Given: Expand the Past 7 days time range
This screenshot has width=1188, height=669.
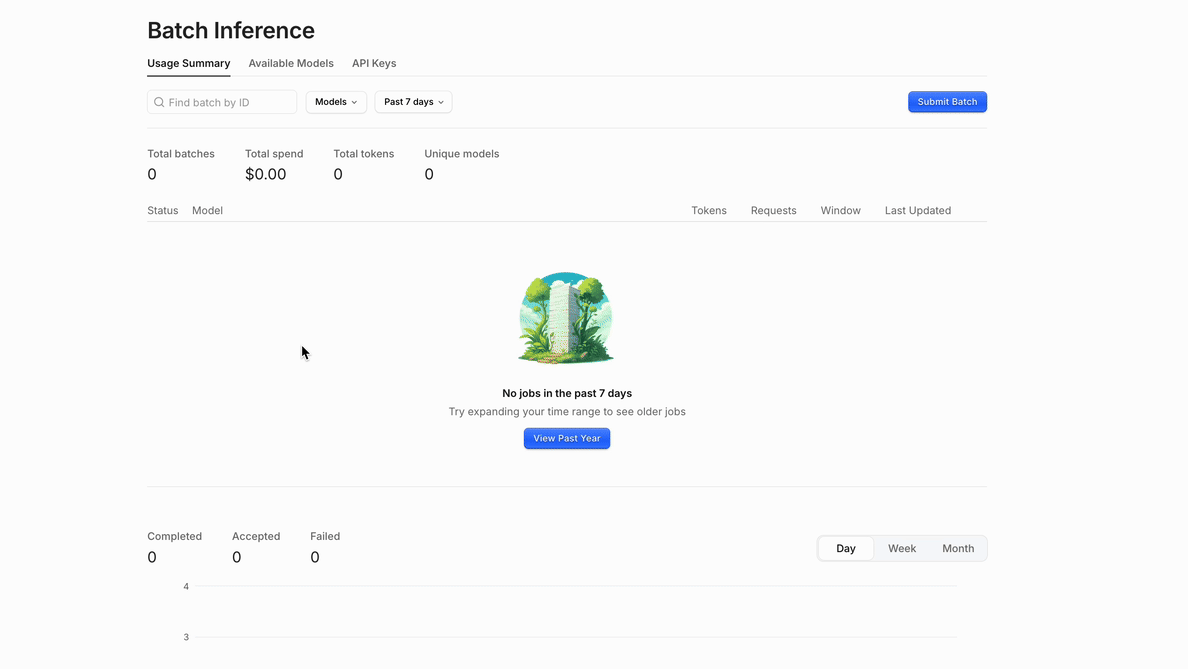Looking at the screenshot, I should pos(413,102).
